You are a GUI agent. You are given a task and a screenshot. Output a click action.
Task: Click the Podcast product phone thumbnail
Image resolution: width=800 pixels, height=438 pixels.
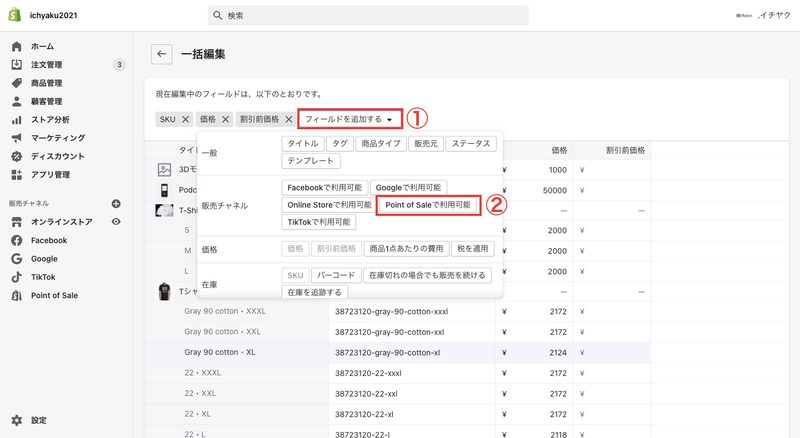(x=164, y=190)
